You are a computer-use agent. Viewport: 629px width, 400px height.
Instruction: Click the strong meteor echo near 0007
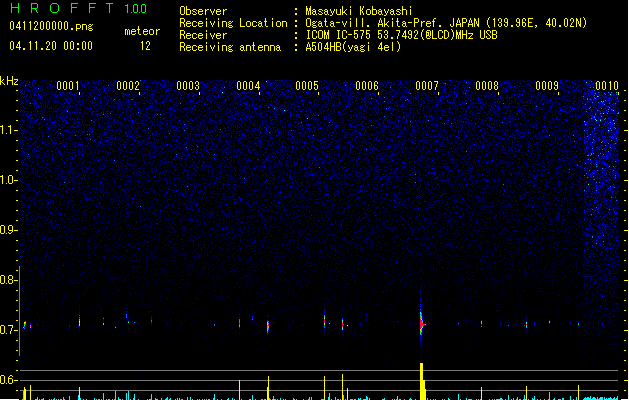[x=421, y=323]
